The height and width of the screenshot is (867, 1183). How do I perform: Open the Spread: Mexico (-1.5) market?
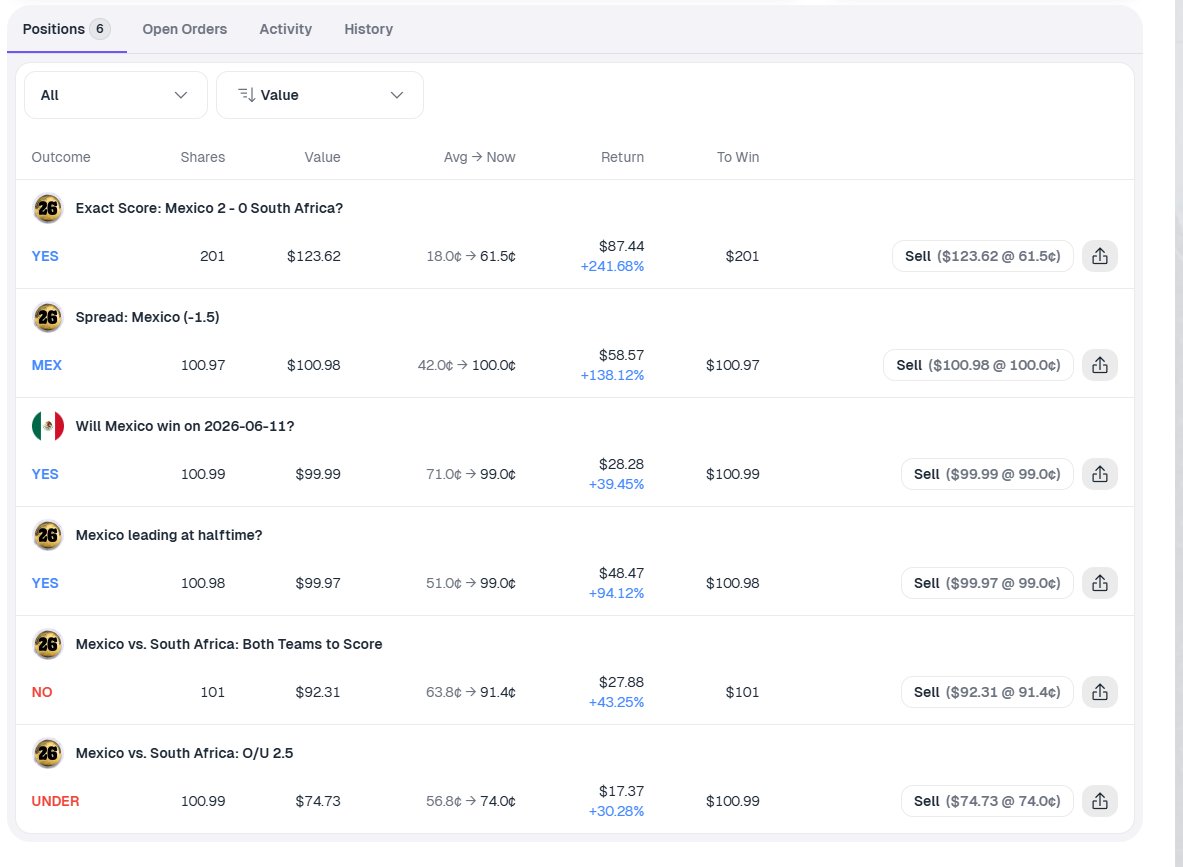click(147, 317)
